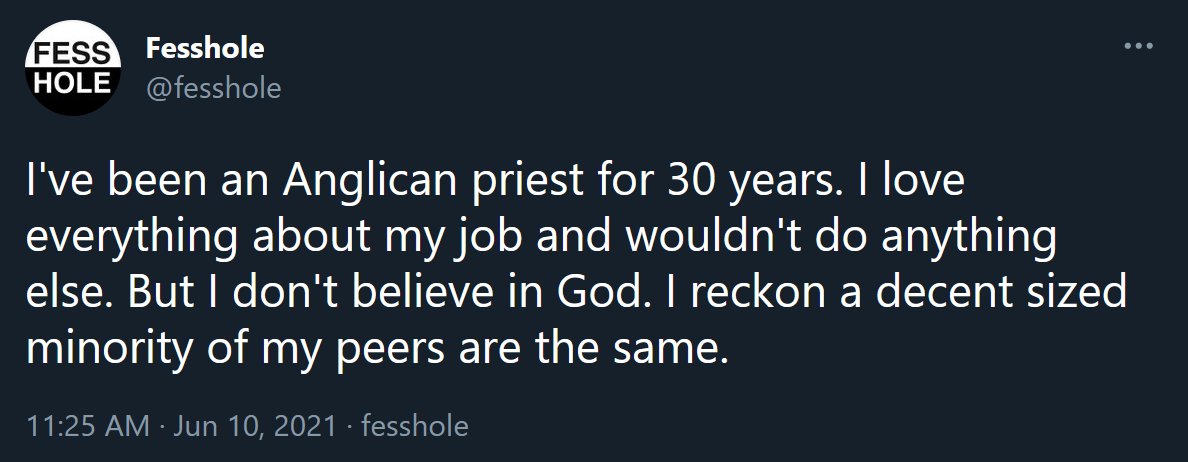Open the tweet's three-dot more options menu
The height and width of the screenshot is (462, 1188).
[1139, 47]
